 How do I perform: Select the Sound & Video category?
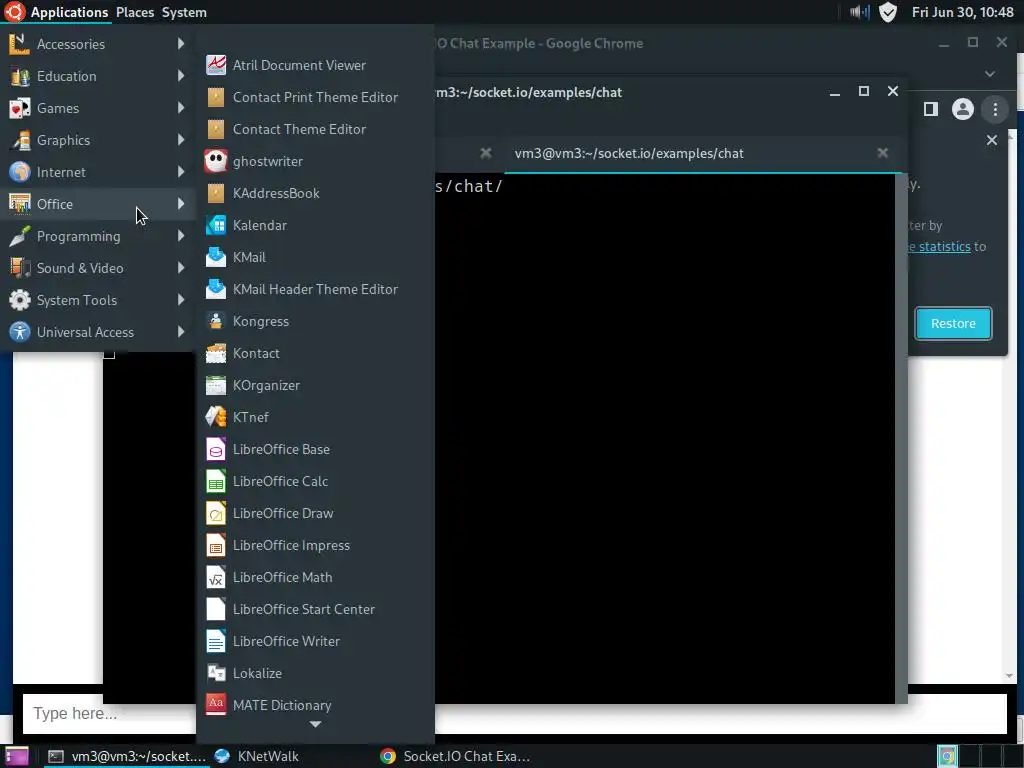tap(98, 268)
